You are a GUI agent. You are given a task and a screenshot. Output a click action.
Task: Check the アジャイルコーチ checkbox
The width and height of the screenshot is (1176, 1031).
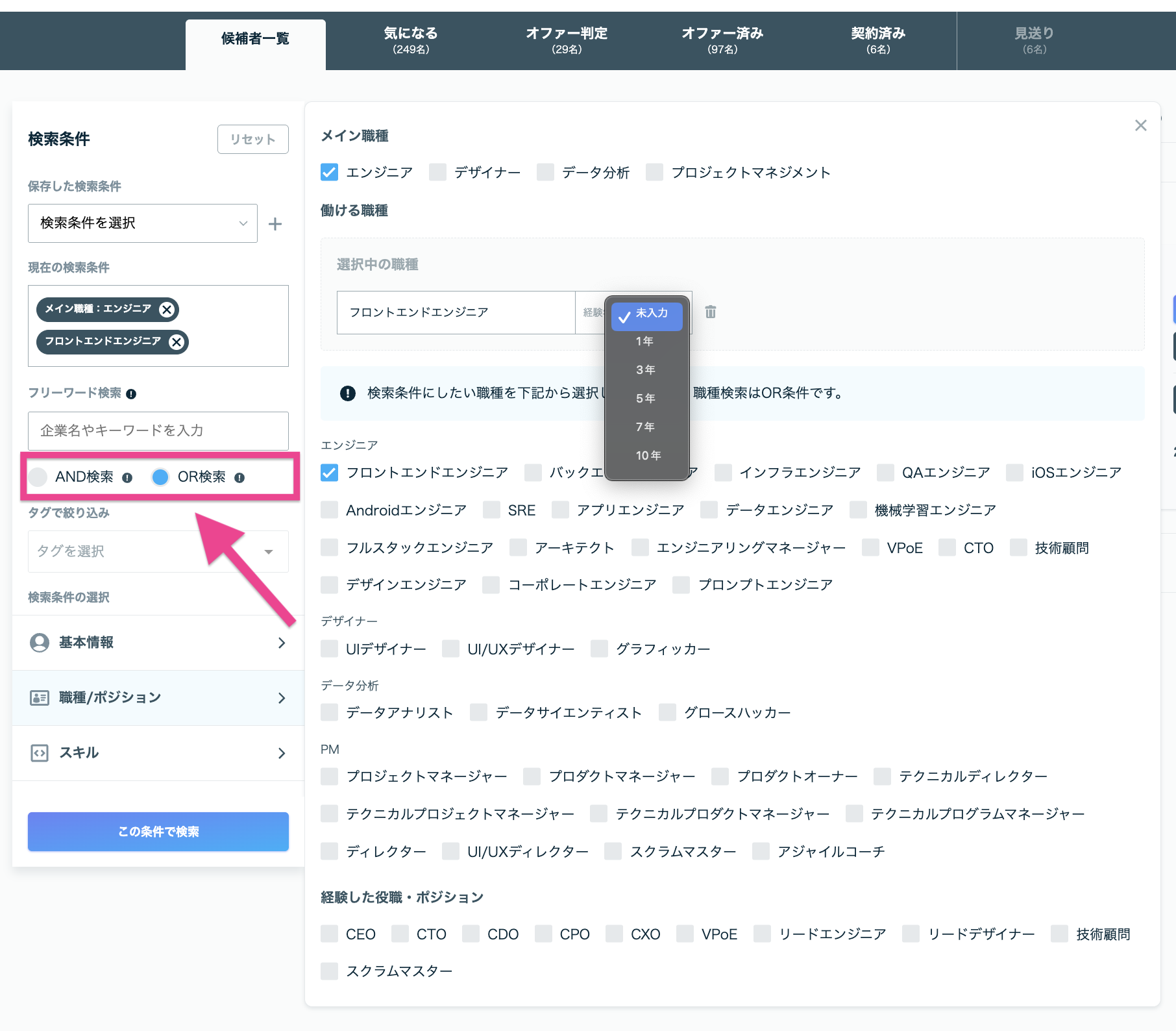tap(761, 852)
